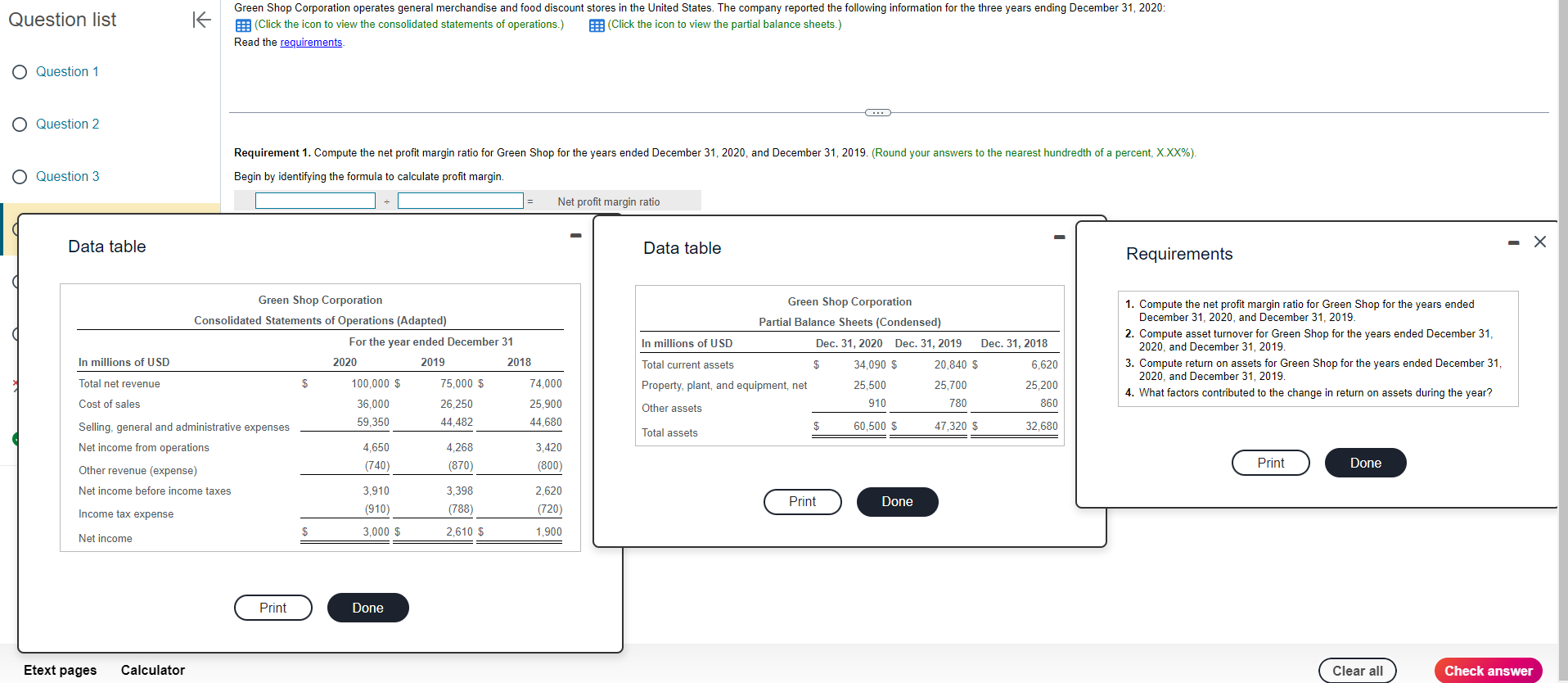Click requirement 4 text about return on assets factors

click(1315, 392)
